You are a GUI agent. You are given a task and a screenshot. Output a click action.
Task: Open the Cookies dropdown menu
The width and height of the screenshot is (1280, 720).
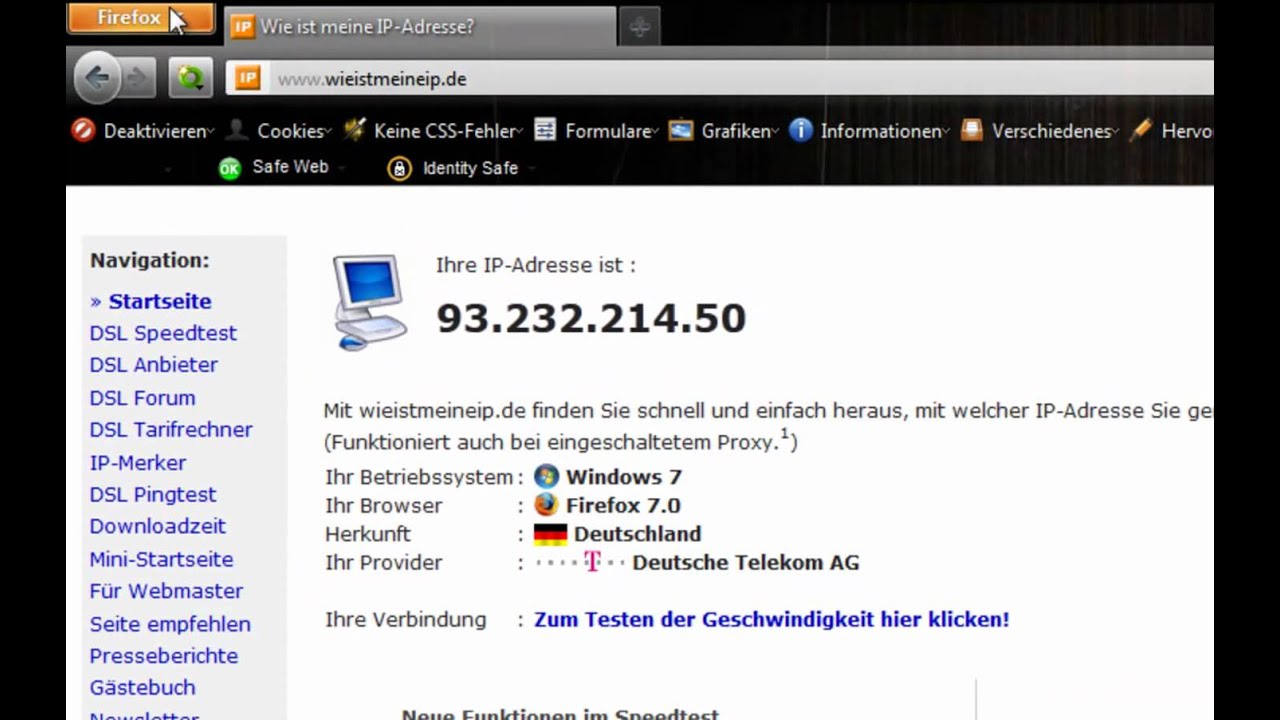coord(294,131)
